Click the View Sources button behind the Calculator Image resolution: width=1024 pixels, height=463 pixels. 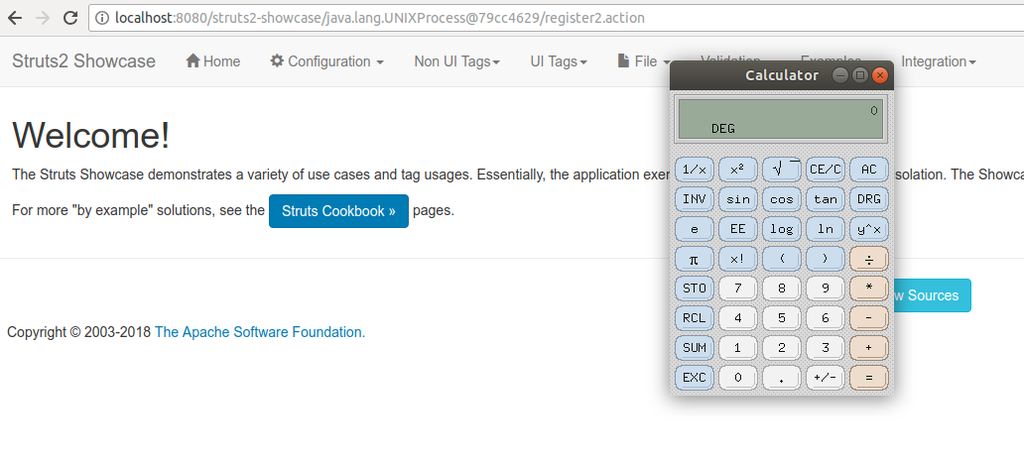tap(931, 295)
